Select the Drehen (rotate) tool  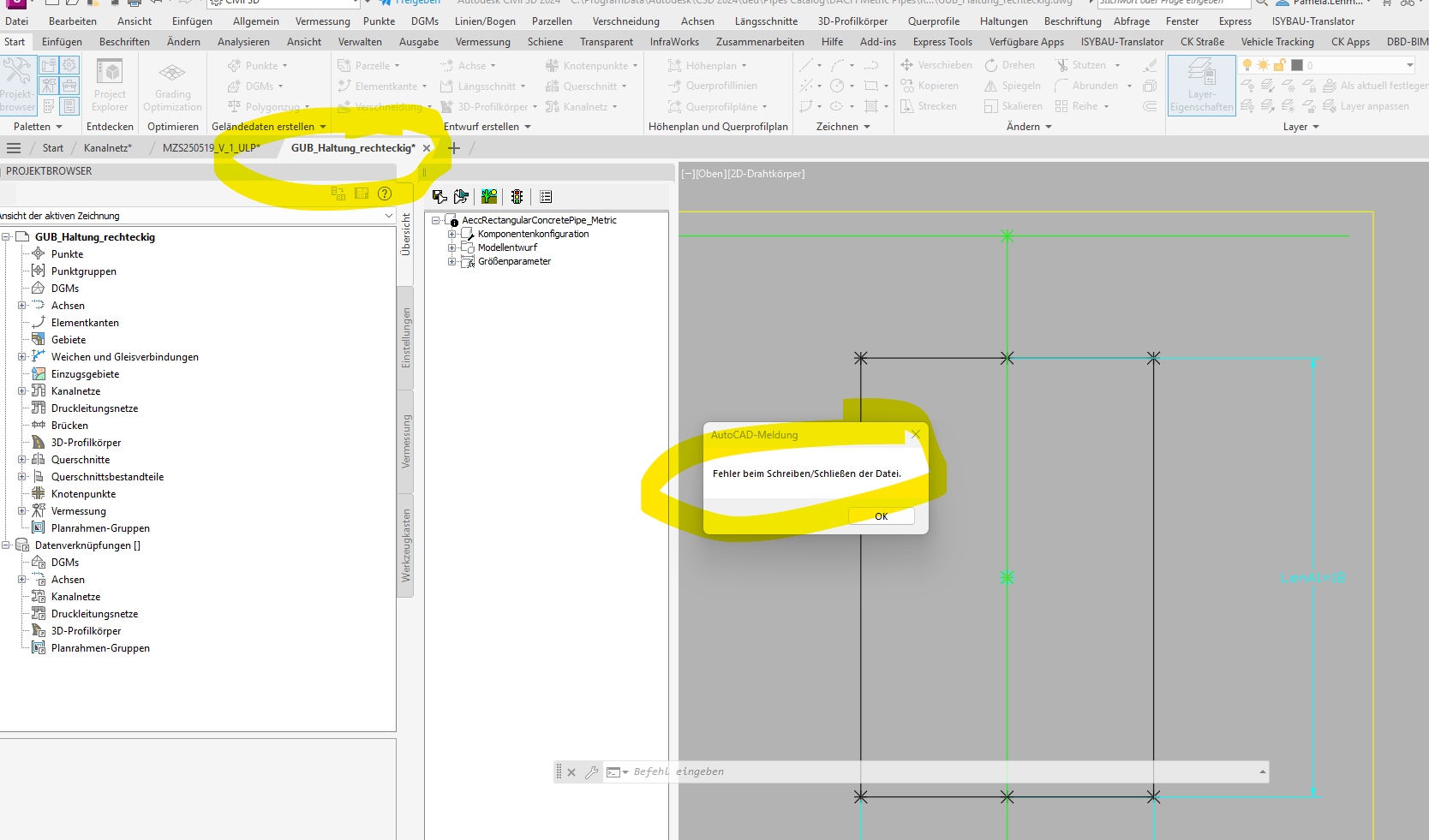coord(1010,65)
